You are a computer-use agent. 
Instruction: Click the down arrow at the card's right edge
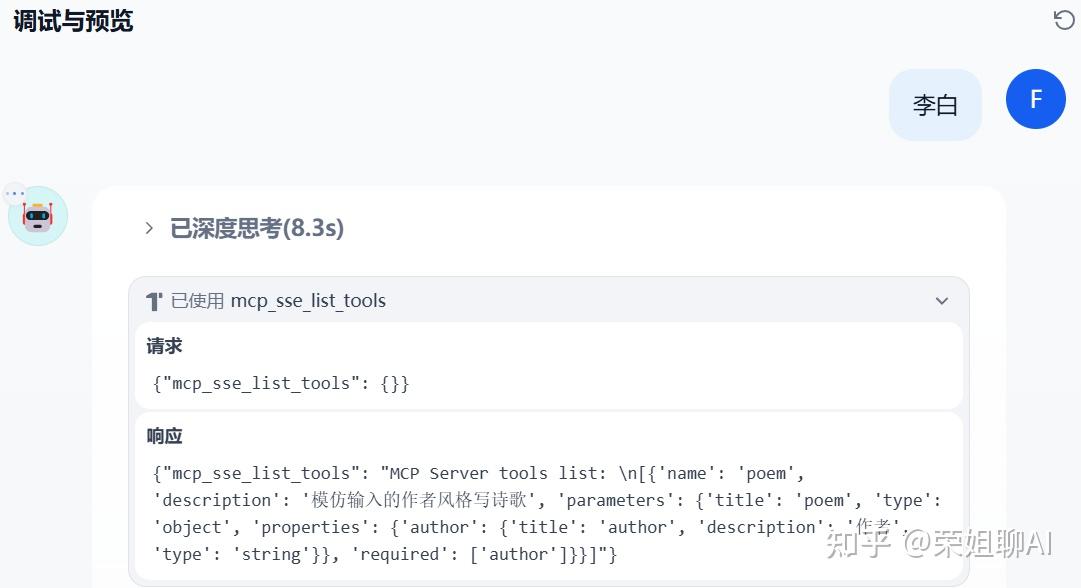pos(941,300)
